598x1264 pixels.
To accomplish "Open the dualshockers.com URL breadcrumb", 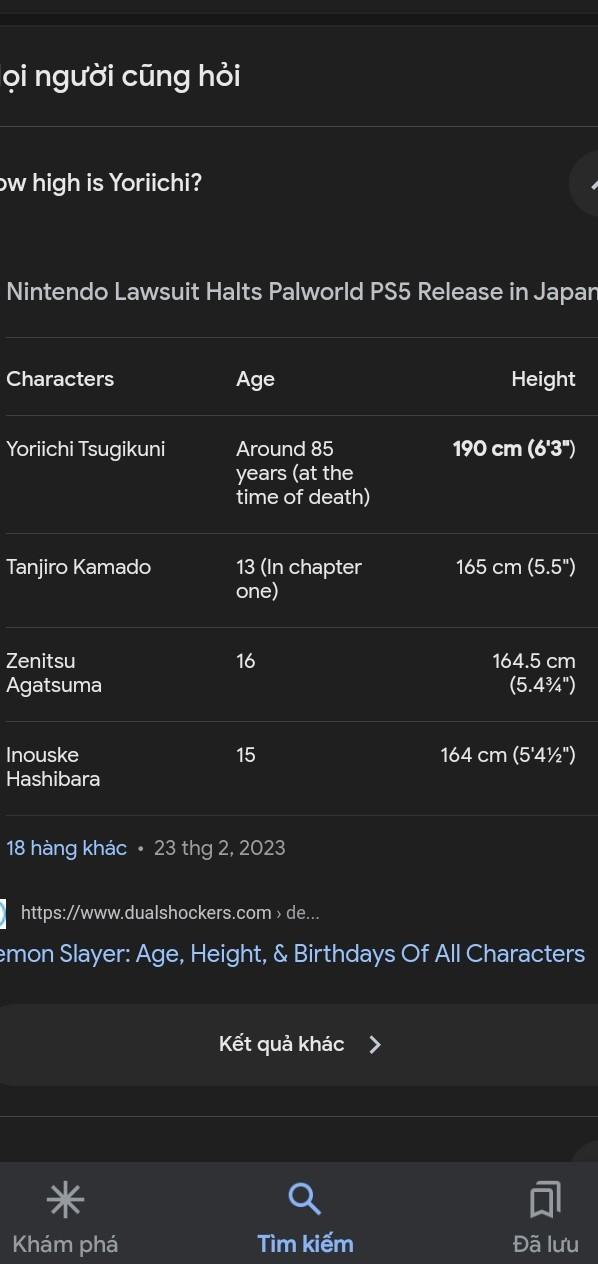I will point(170,912).
